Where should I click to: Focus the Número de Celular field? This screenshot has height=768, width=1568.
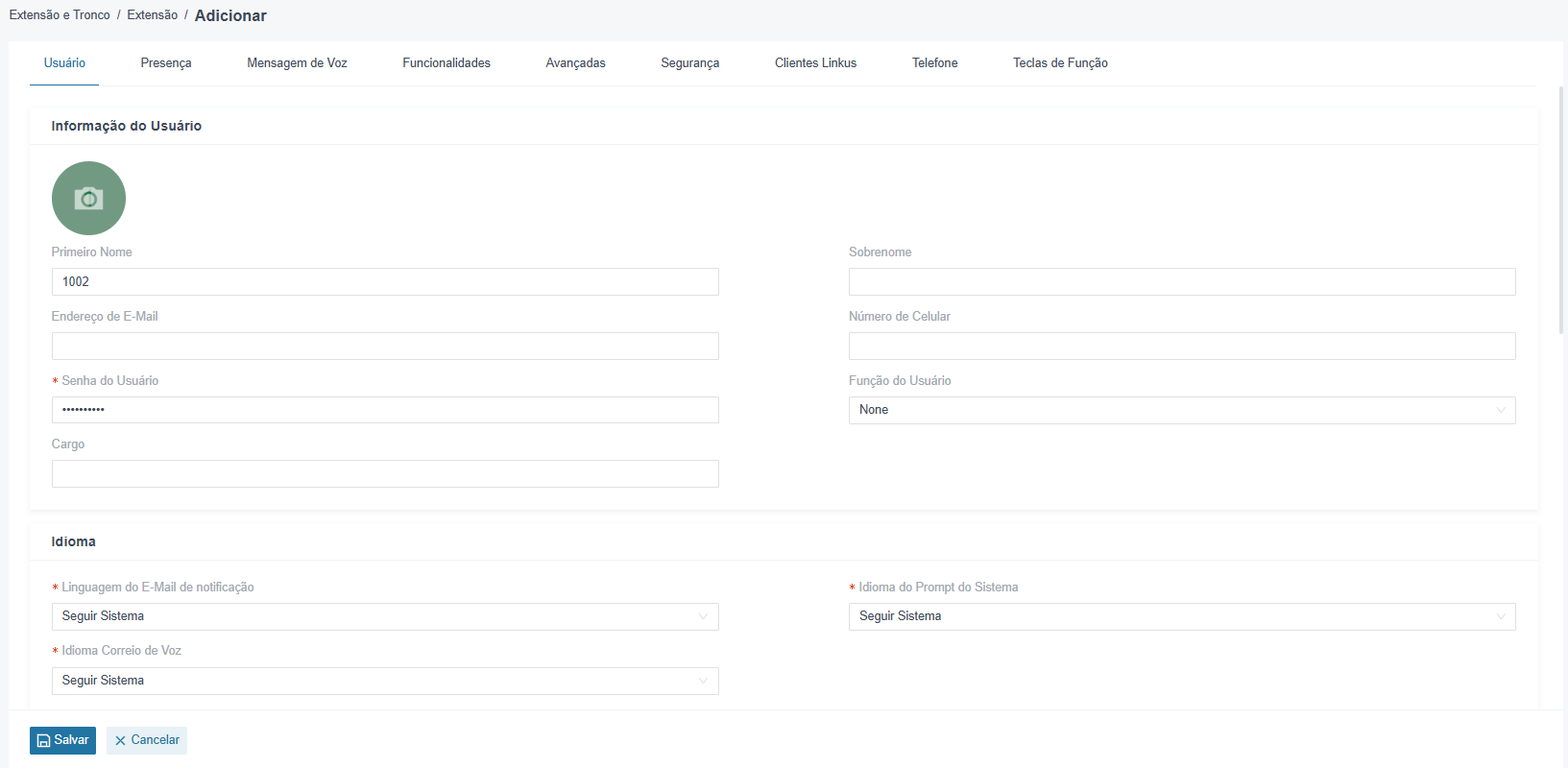pos(1182,346)
